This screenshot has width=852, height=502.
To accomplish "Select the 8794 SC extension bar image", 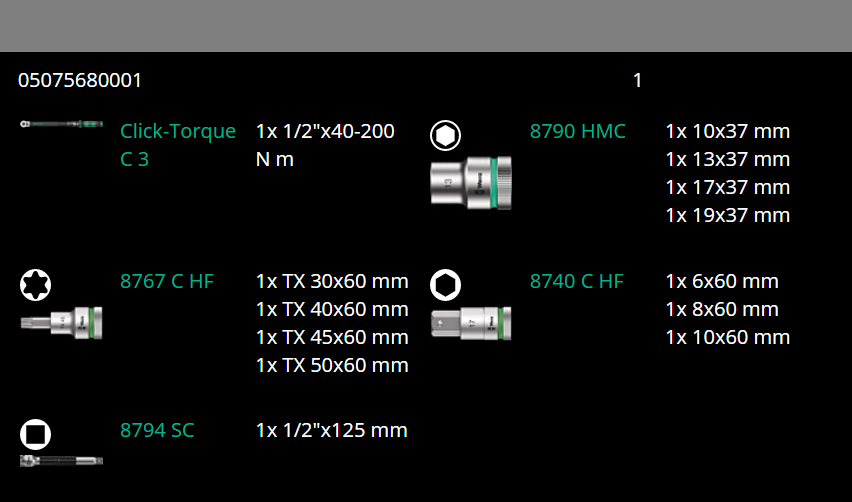I will click(61, 460).
